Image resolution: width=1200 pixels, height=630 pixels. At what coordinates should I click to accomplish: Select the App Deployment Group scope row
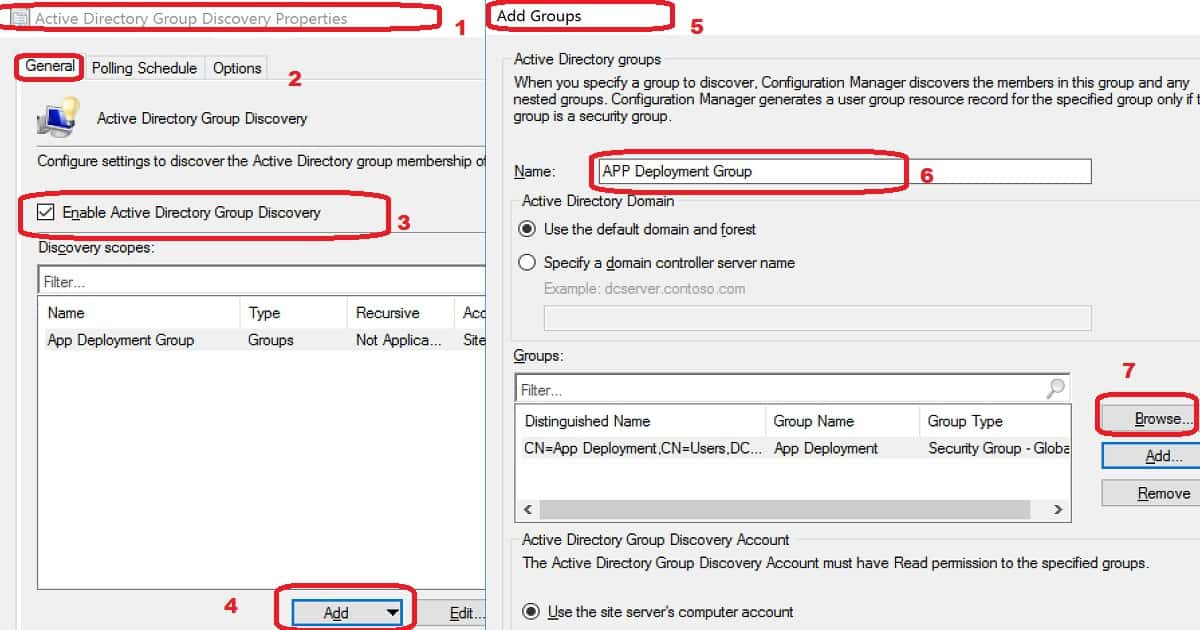[121, 340]
